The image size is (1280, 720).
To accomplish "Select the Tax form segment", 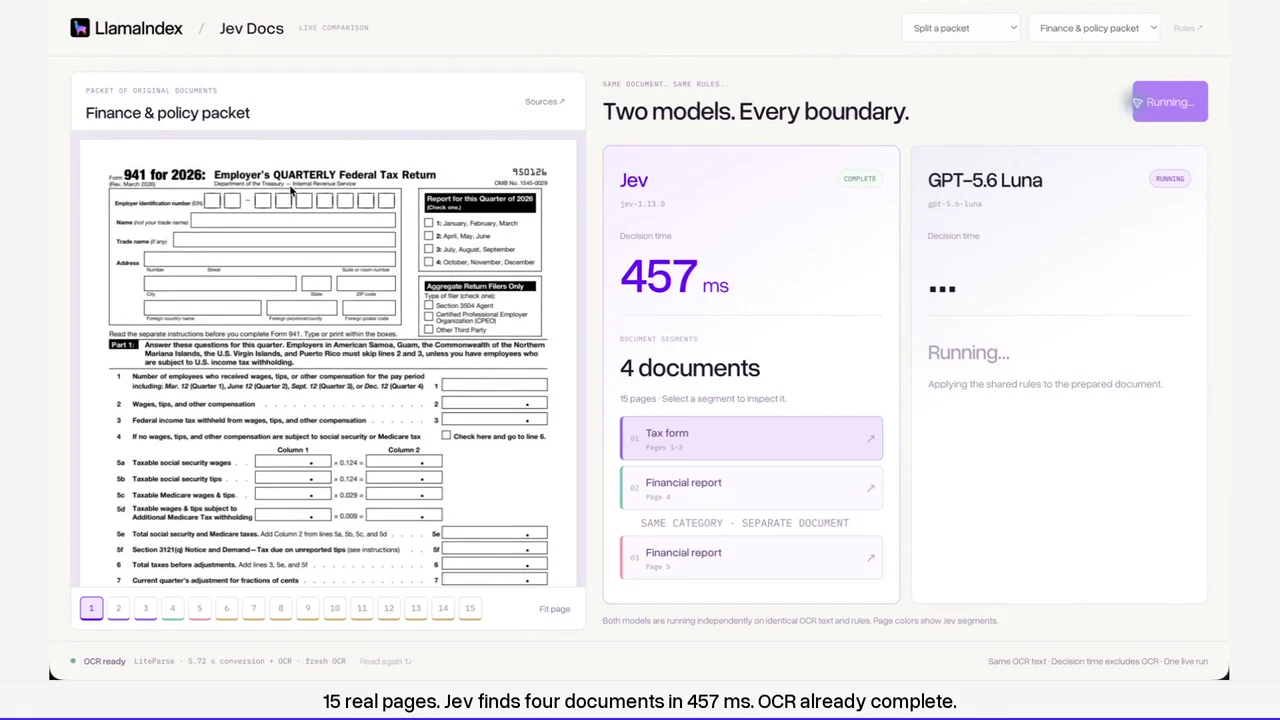I will coord(751,438).
